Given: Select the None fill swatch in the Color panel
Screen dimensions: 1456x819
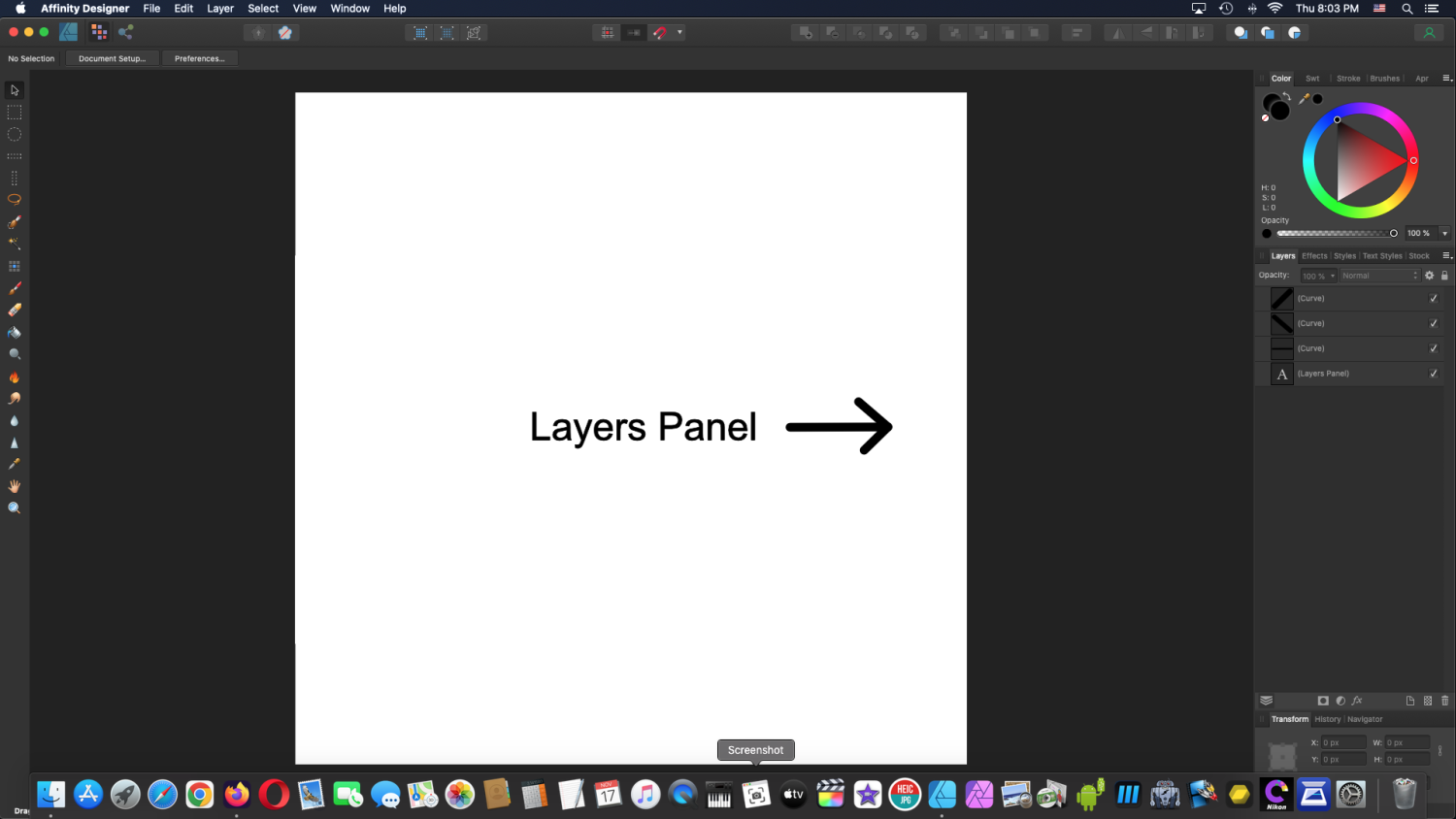Looking at the screenshot, I should pos(1265,118).
